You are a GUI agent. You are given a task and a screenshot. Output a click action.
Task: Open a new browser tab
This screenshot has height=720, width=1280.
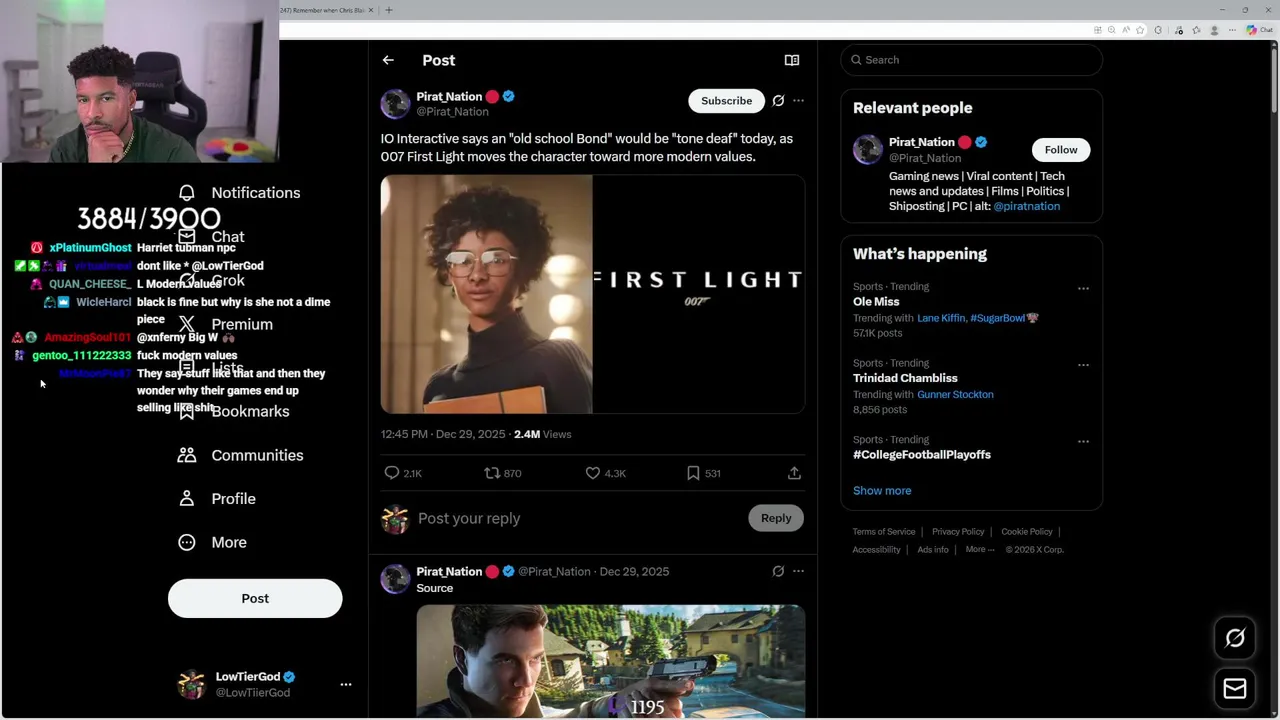(x=389, y=10)
